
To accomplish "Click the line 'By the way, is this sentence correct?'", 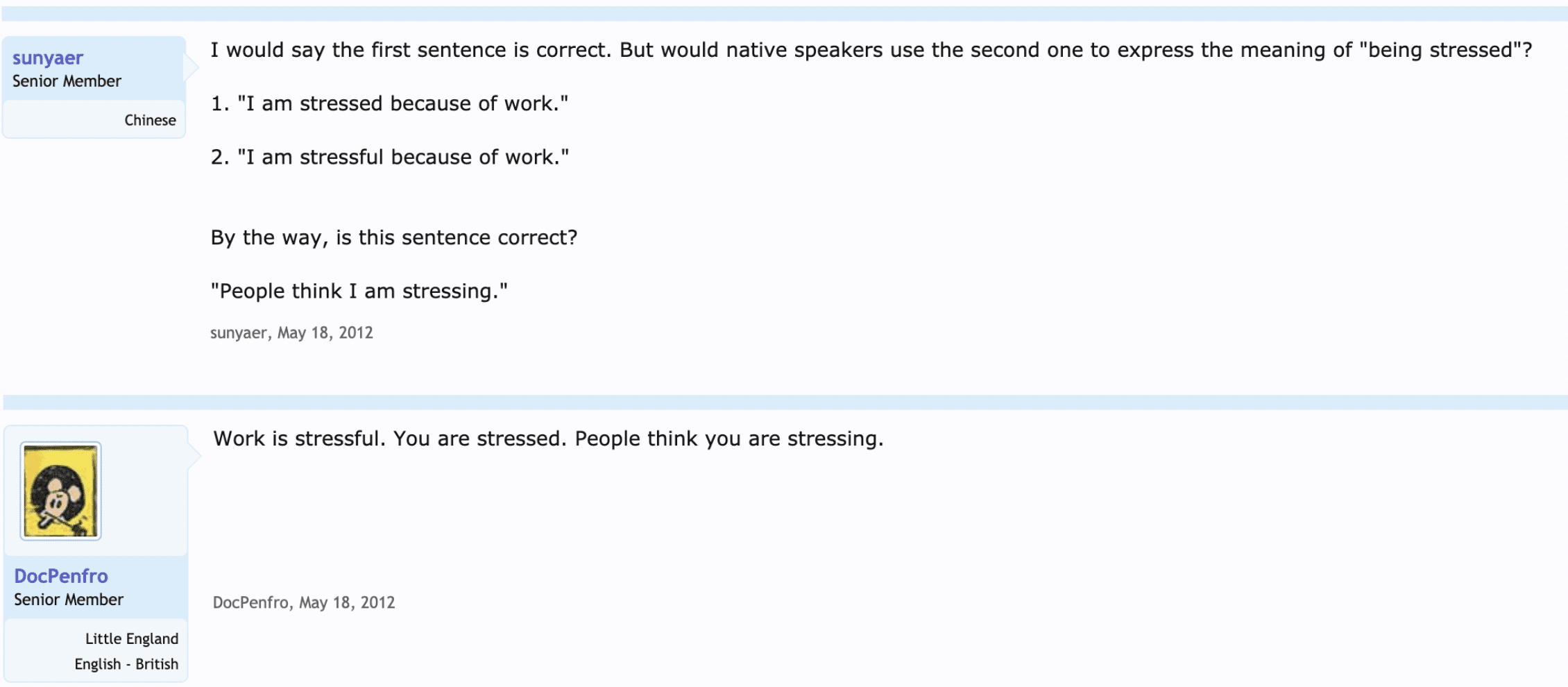I will click(394, 237).
